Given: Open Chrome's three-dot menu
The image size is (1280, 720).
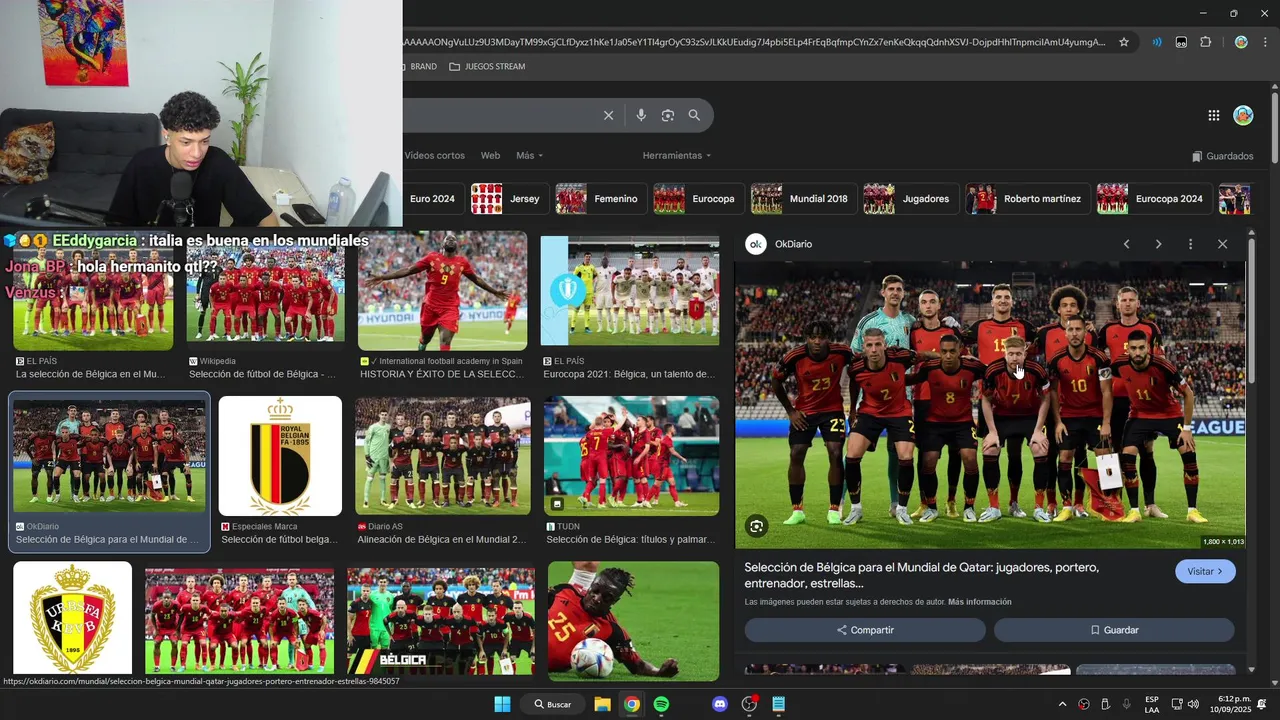Looking at the screenshot, I should (1263, 42).
